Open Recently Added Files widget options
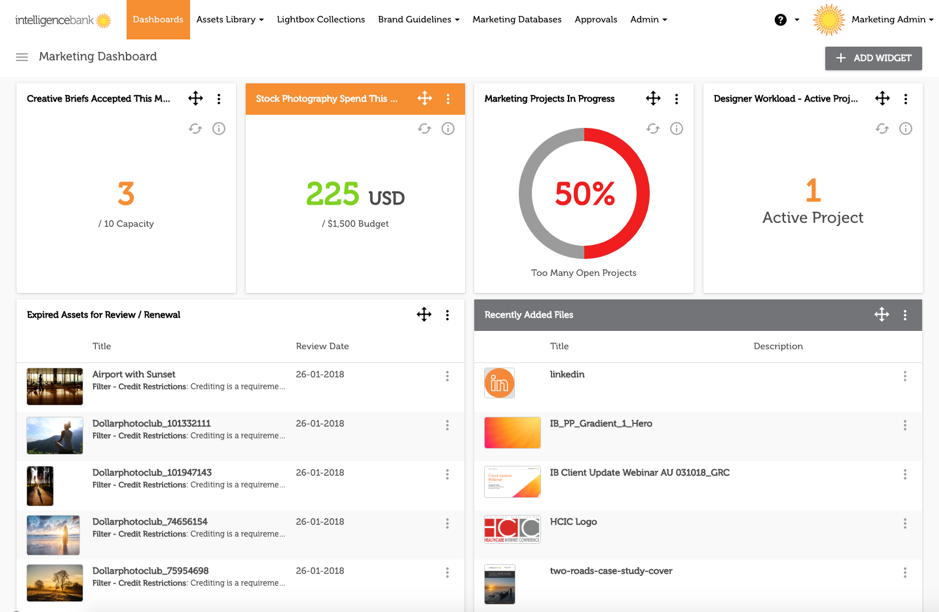939x612 pixels. point(905,315)
